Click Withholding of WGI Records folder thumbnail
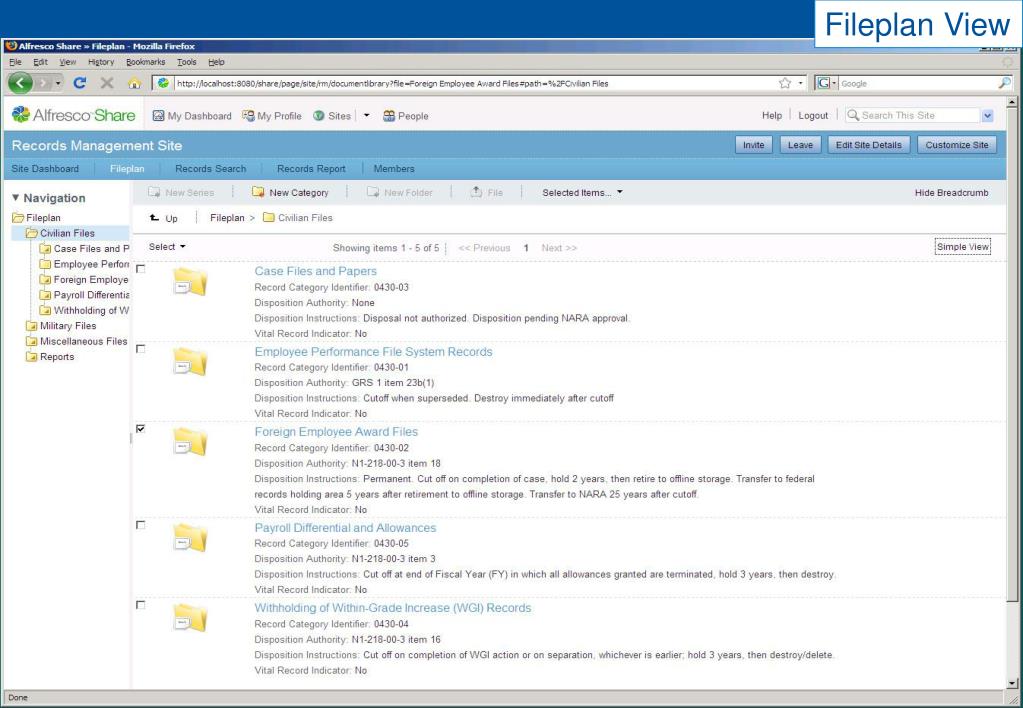This screenshot has width=1023, height=708. click(x=190, y=619)
